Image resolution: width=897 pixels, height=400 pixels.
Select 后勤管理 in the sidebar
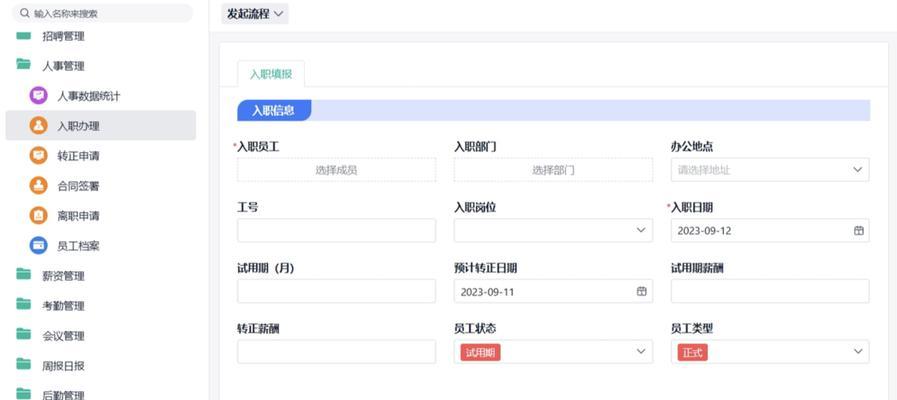[63, 394]
